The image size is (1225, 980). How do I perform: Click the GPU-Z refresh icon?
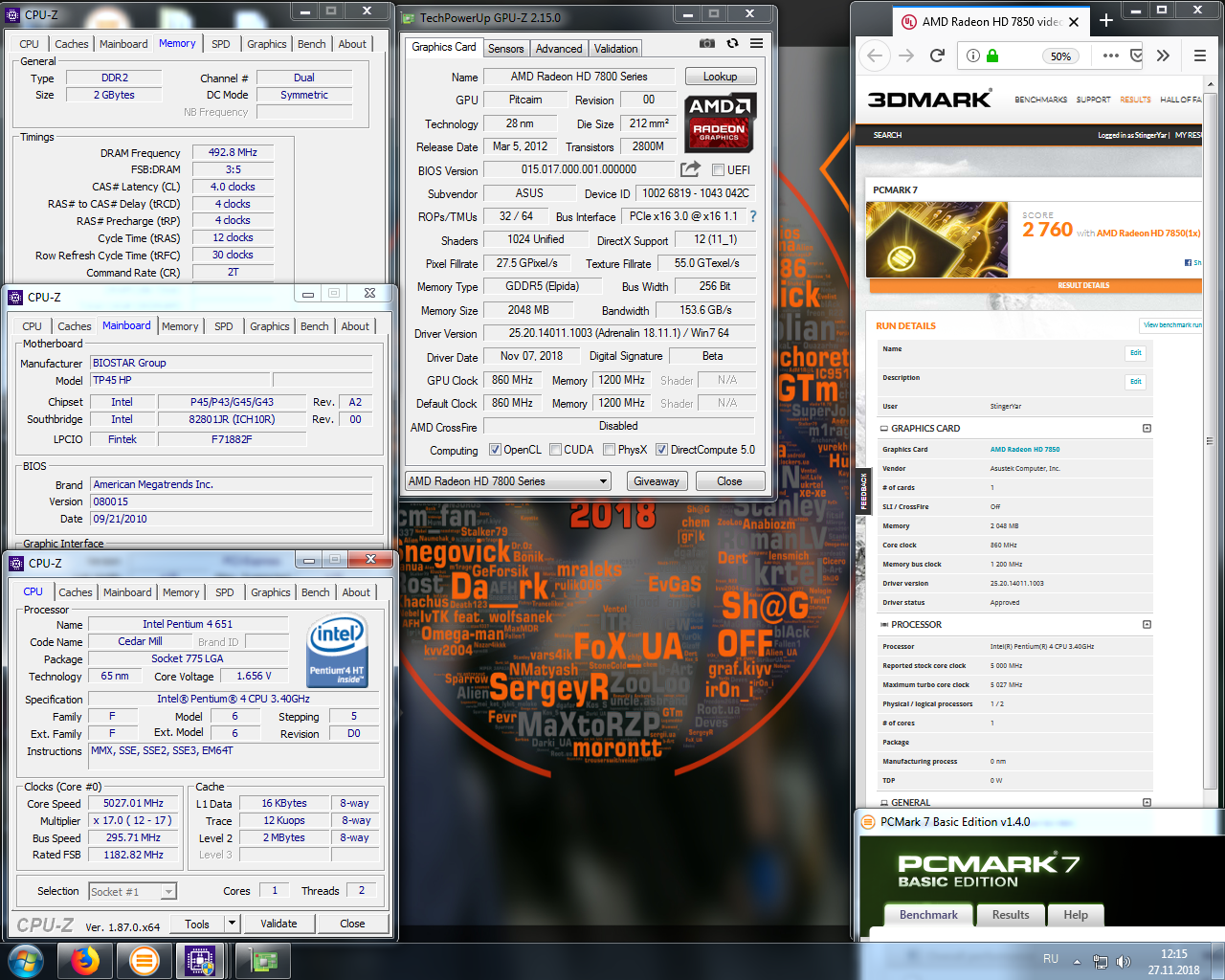point(732,44)
